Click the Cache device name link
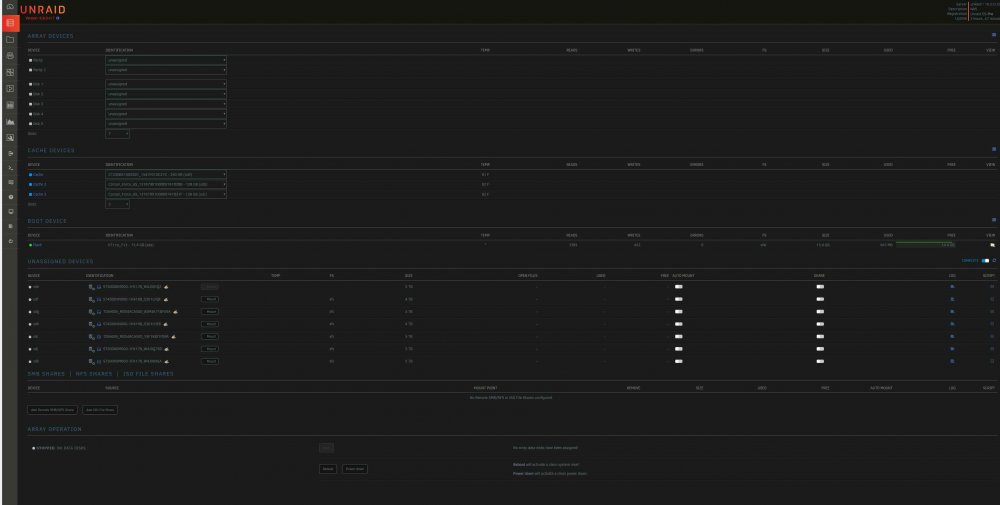The image size is (1000, 505). (38, 174)
